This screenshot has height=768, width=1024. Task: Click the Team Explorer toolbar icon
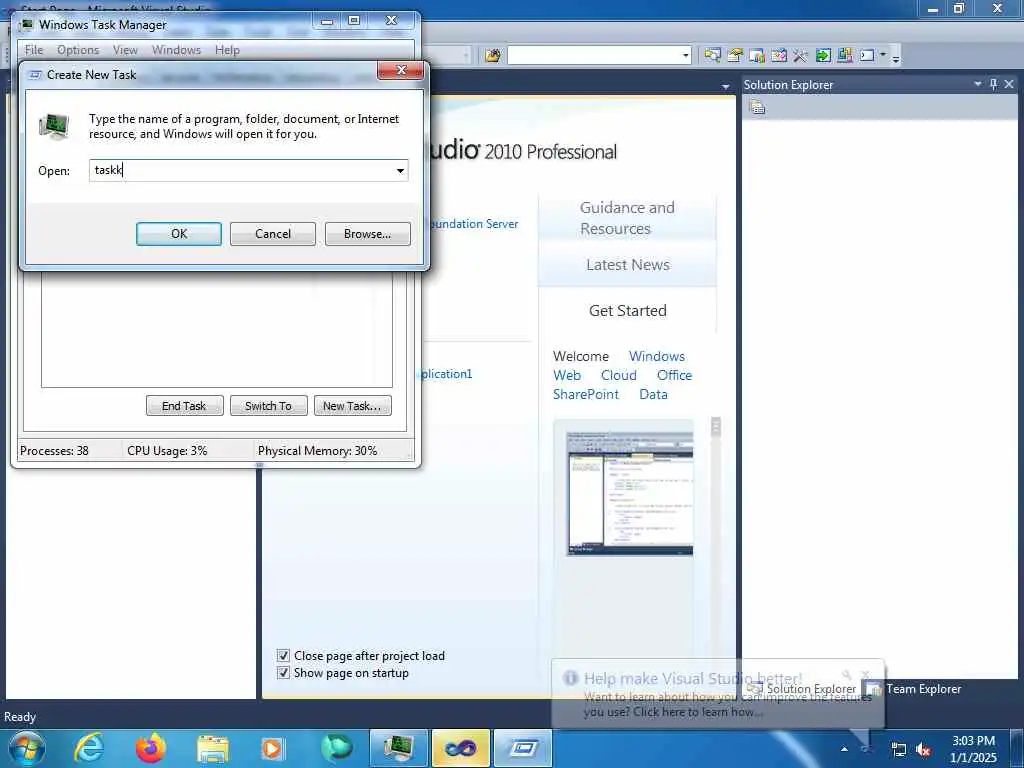[x=757, y=56]
